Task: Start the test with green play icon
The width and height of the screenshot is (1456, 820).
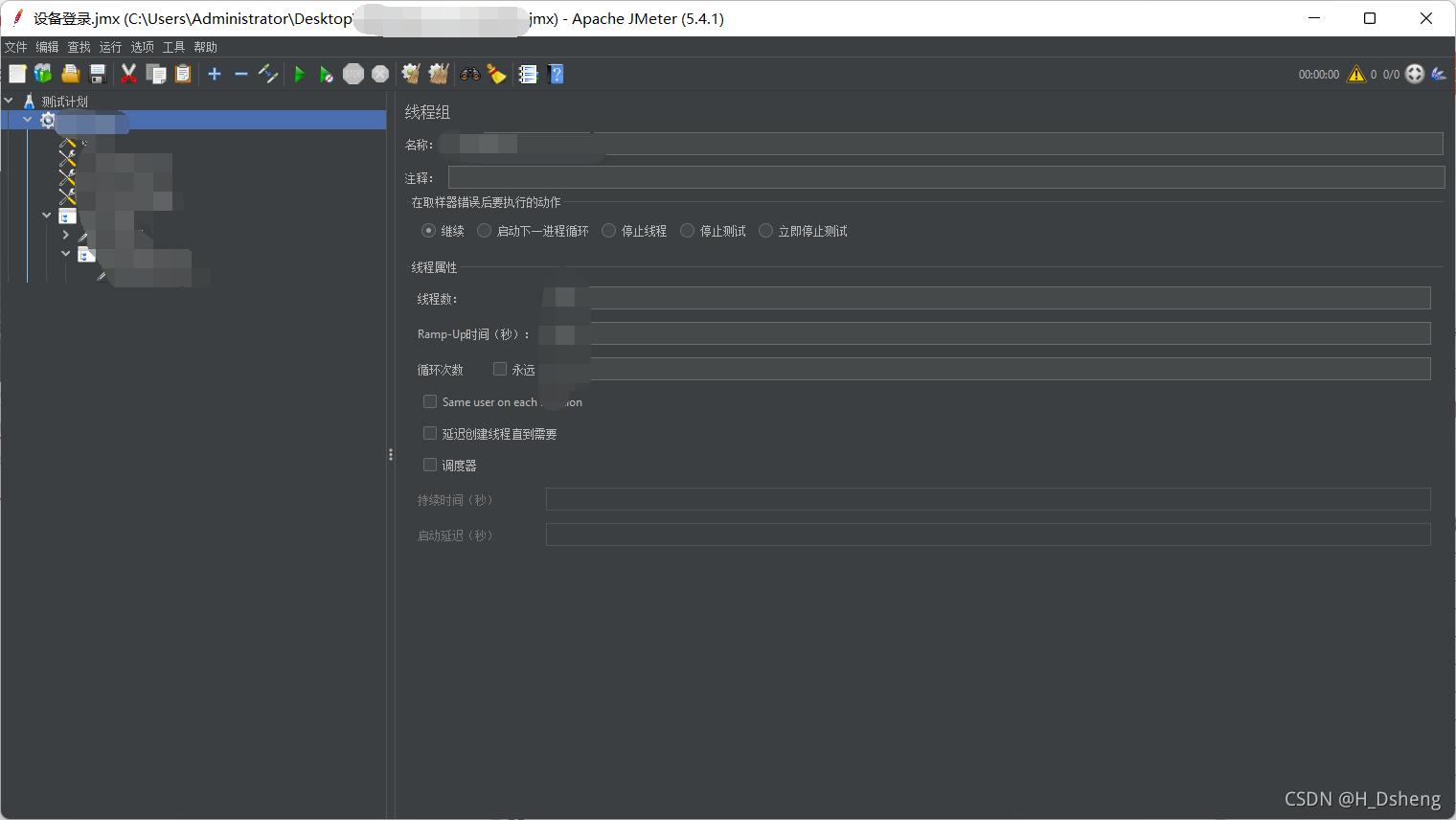Action: point(299,74)
